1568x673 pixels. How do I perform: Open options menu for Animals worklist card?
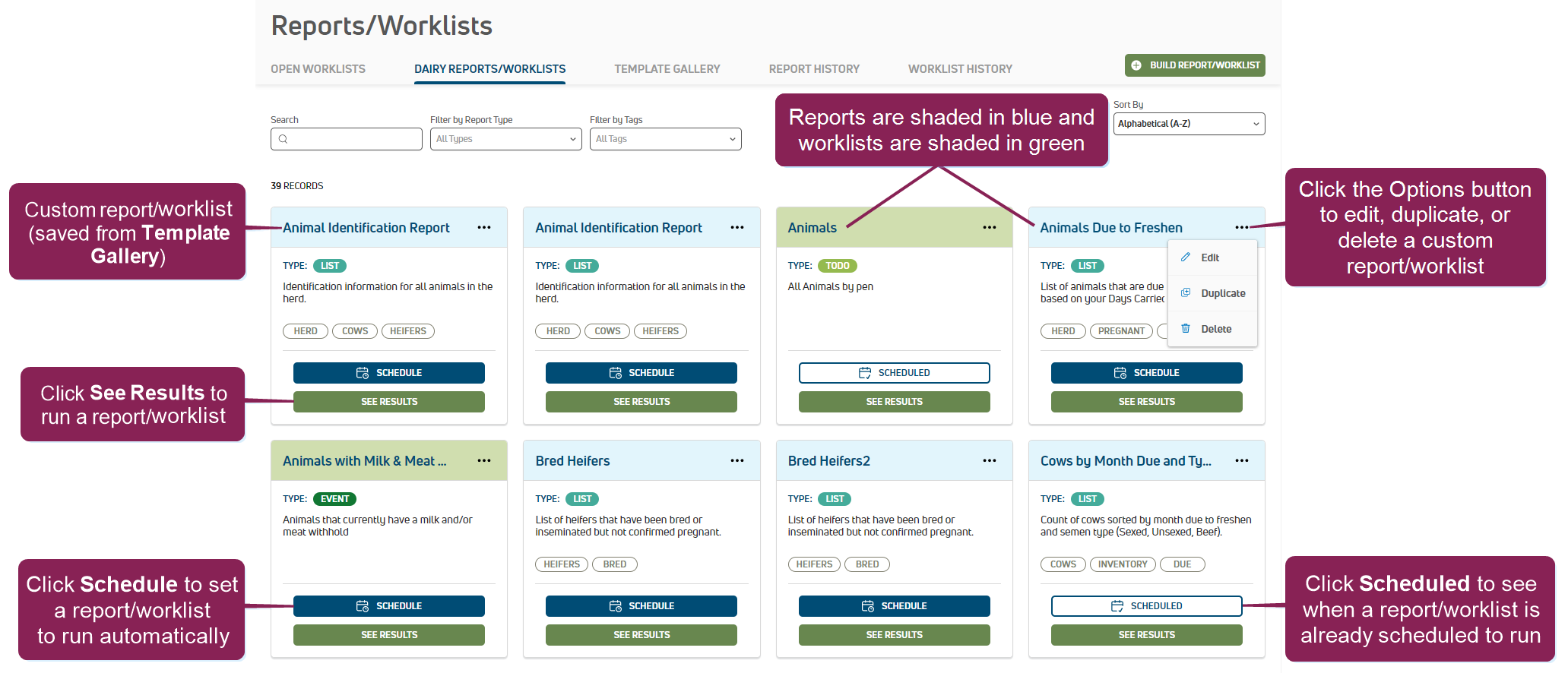coord(989,228)
